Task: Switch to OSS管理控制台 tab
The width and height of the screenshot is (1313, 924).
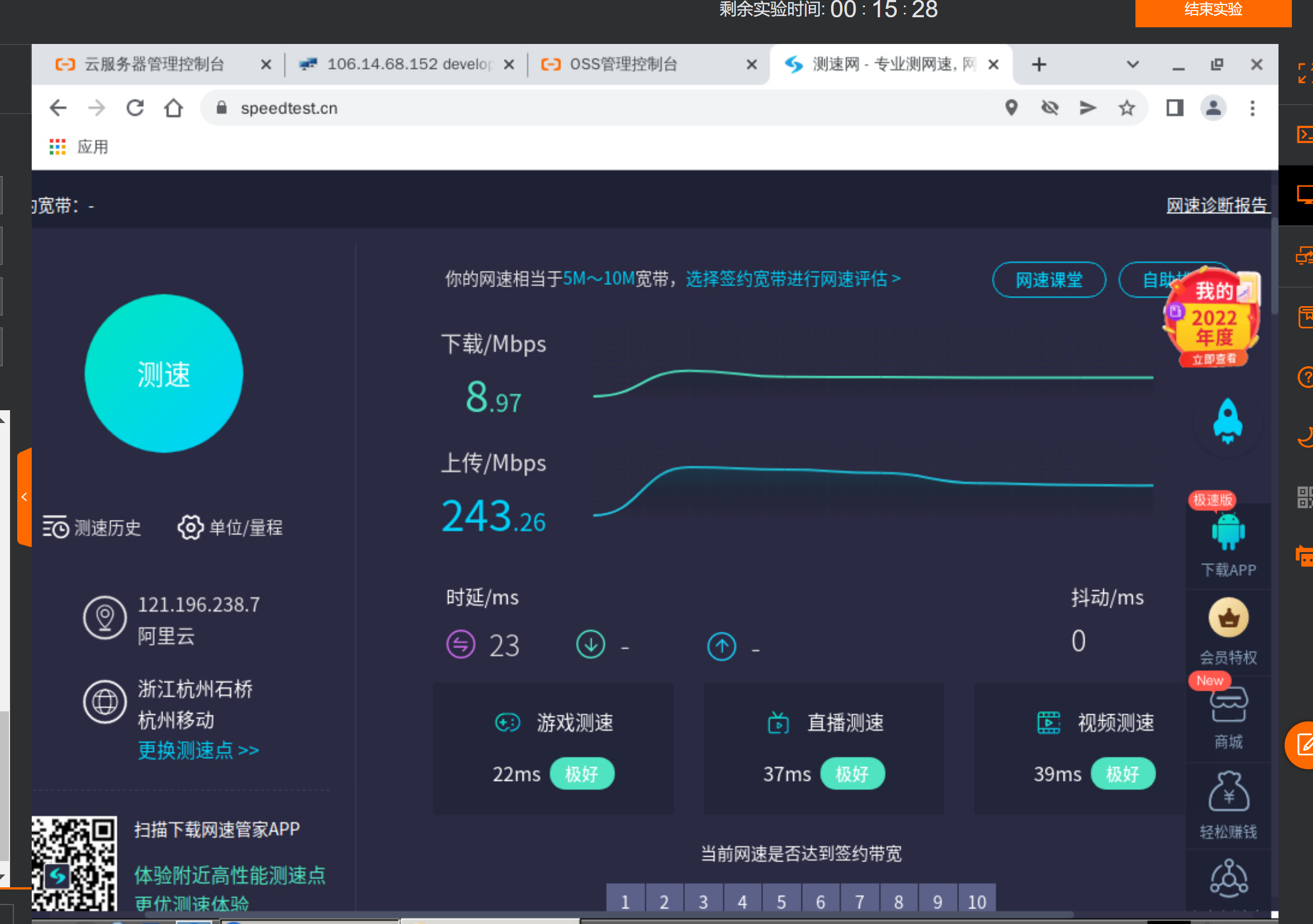Action: [623, 65]
